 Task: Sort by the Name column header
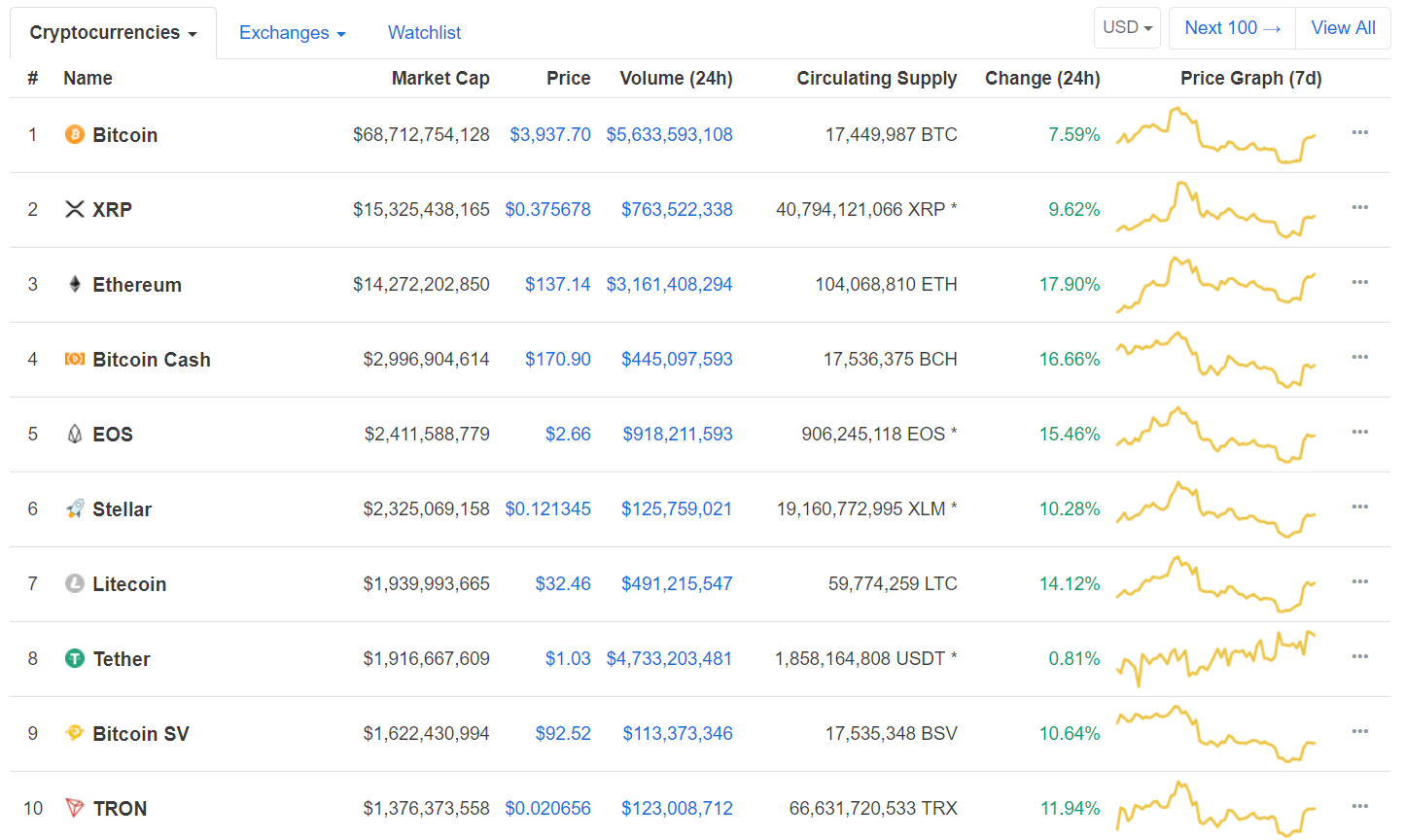tap(88, 79)
